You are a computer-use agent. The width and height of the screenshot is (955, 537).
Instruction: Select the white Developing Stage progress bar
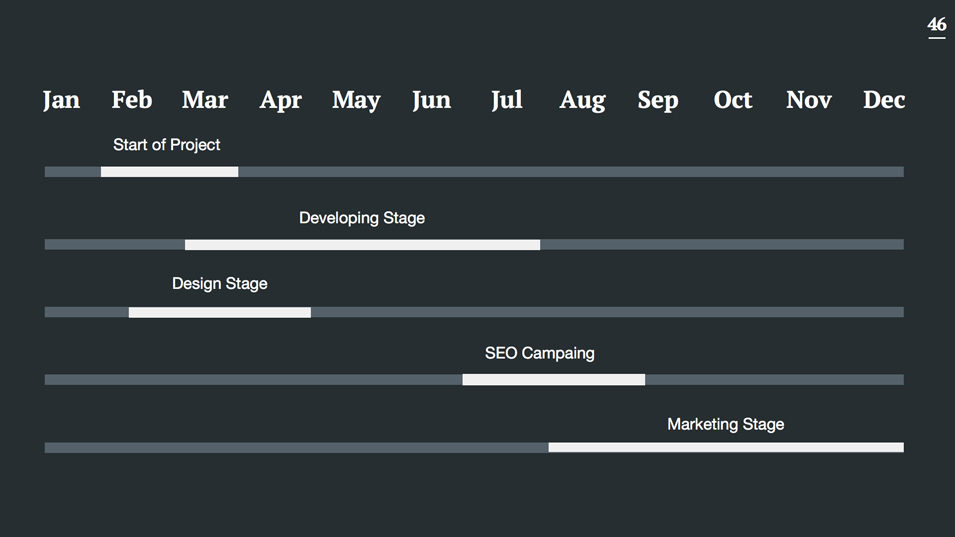pyautogui.click(x=362, y=245)
